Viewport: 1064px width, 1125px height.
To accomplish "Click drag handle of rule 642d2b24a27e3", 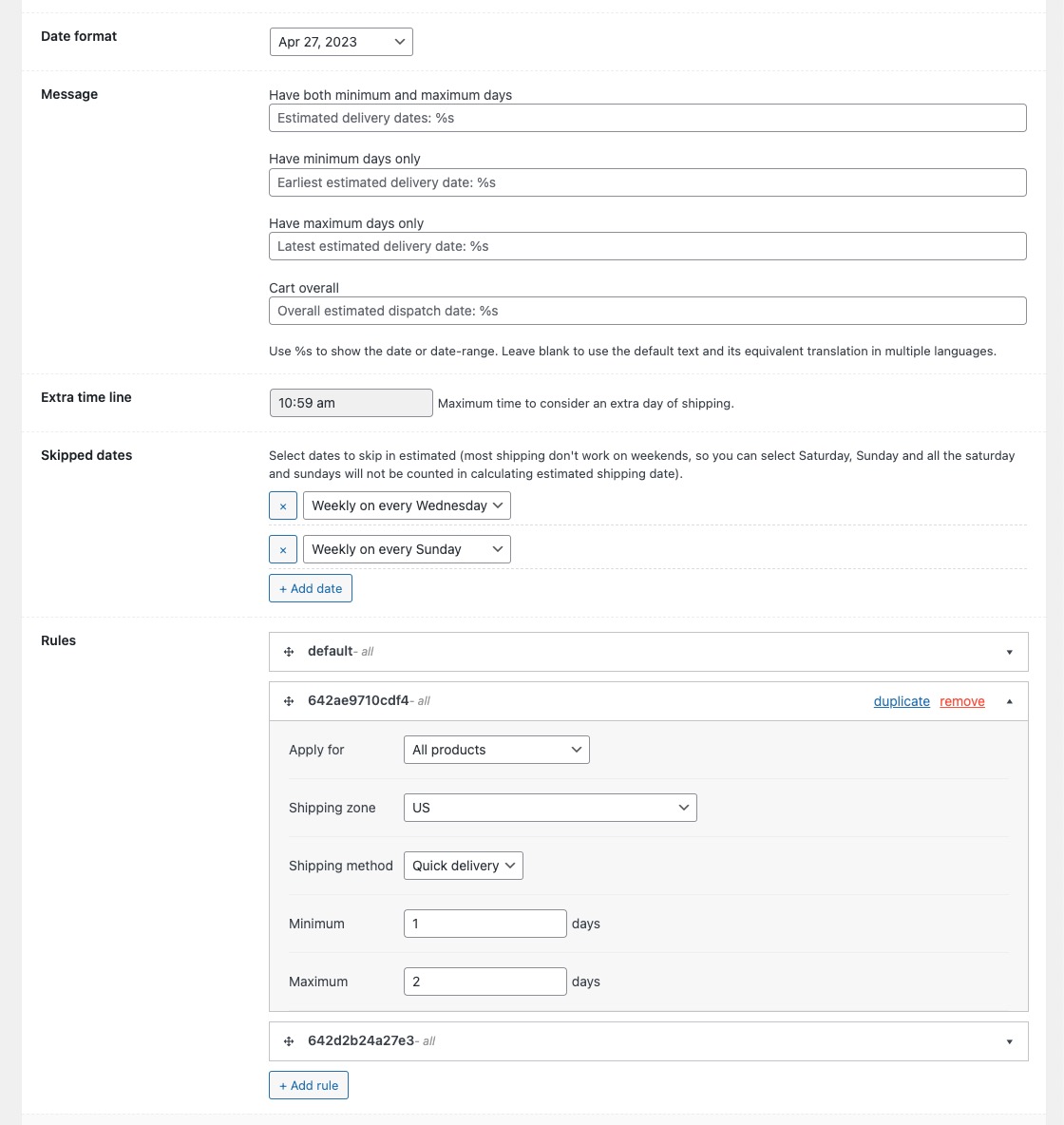I will click(x=289, y=1041).
